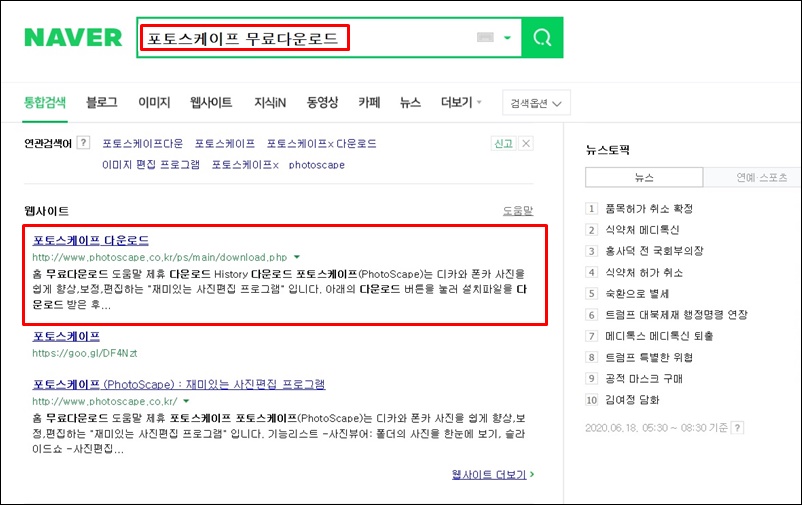Viewport: 802px width, 505px height.
Task: Click the green search magnifier button
Action: 542,37
